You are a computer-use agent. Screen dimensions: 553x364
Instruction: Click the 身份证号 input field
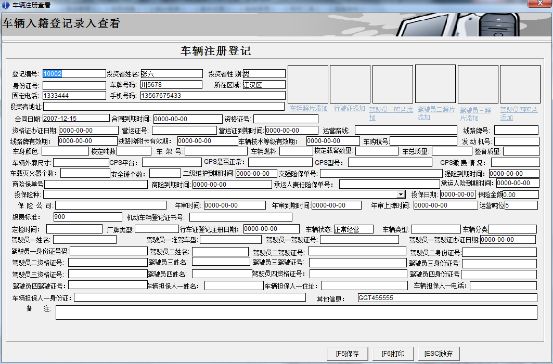pos(74,85)
